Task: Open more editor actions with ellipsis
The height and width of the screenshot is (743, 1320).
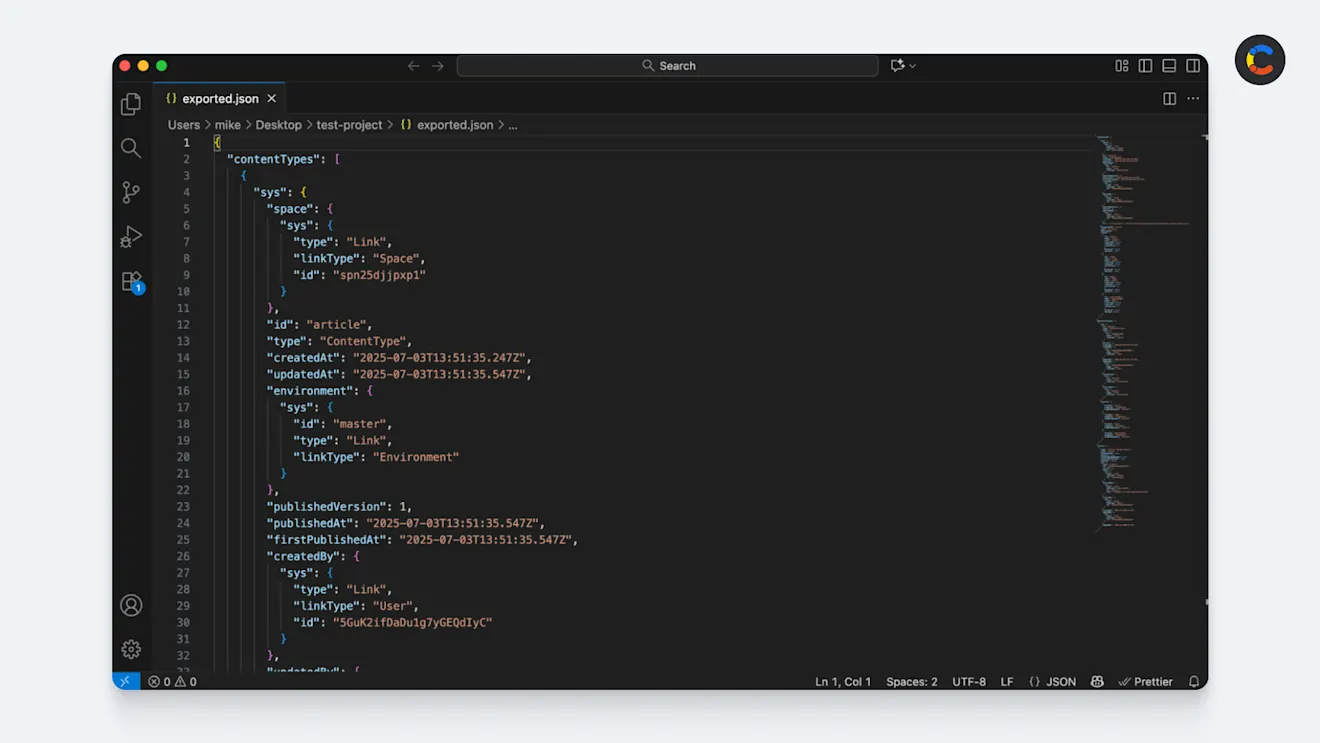Action: pyautogui.click(x=1192, y=98)
